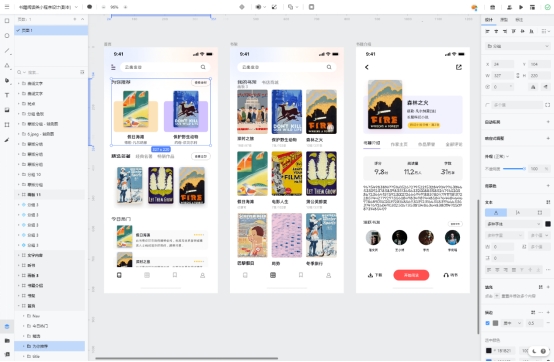The width and height of the screenshot is (554, 362).
Task: Click the back arrow in the book detail mockup
Action: click(367, 67)
